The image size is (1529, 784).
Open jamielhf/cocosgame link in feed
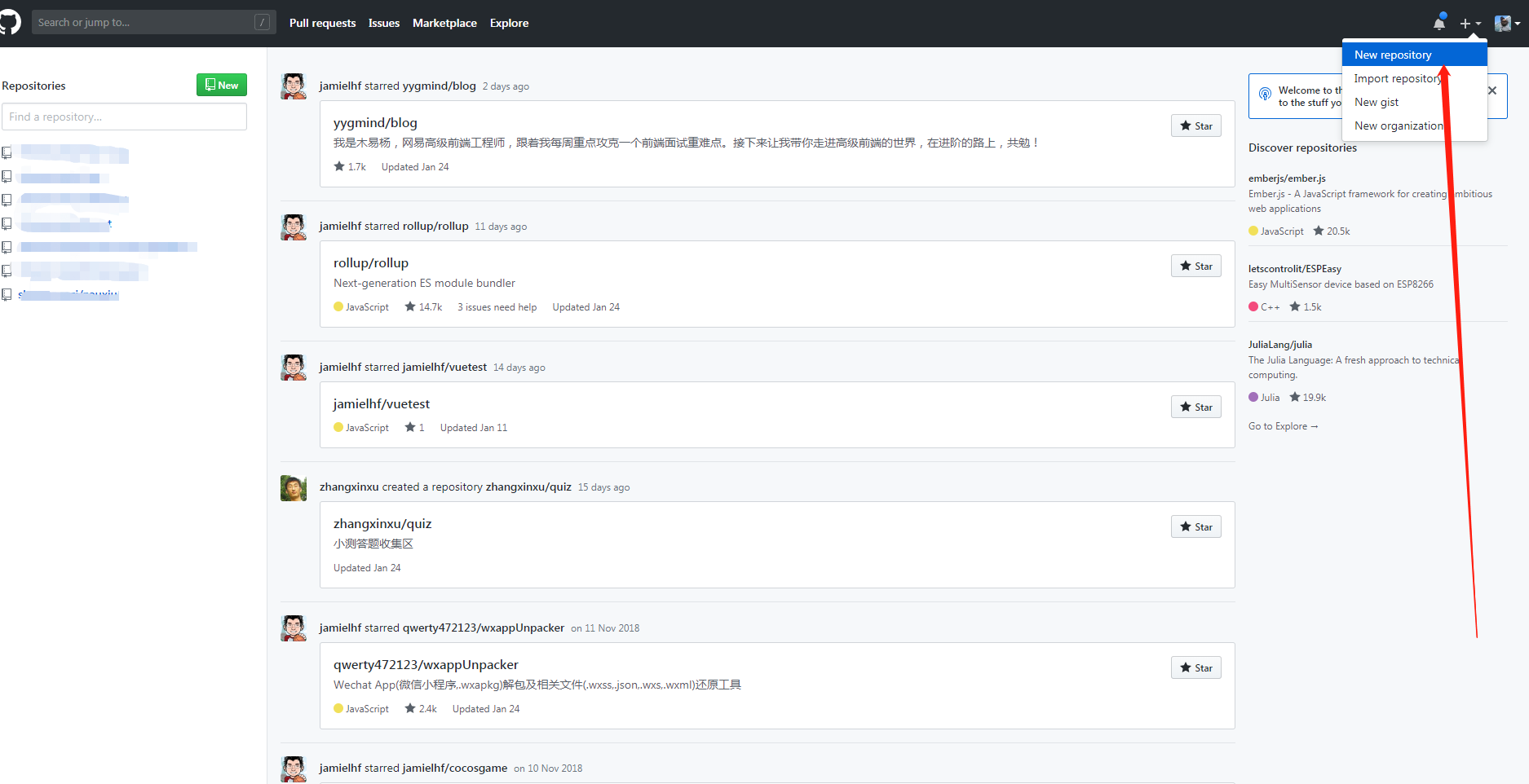[x=455, y=768]
